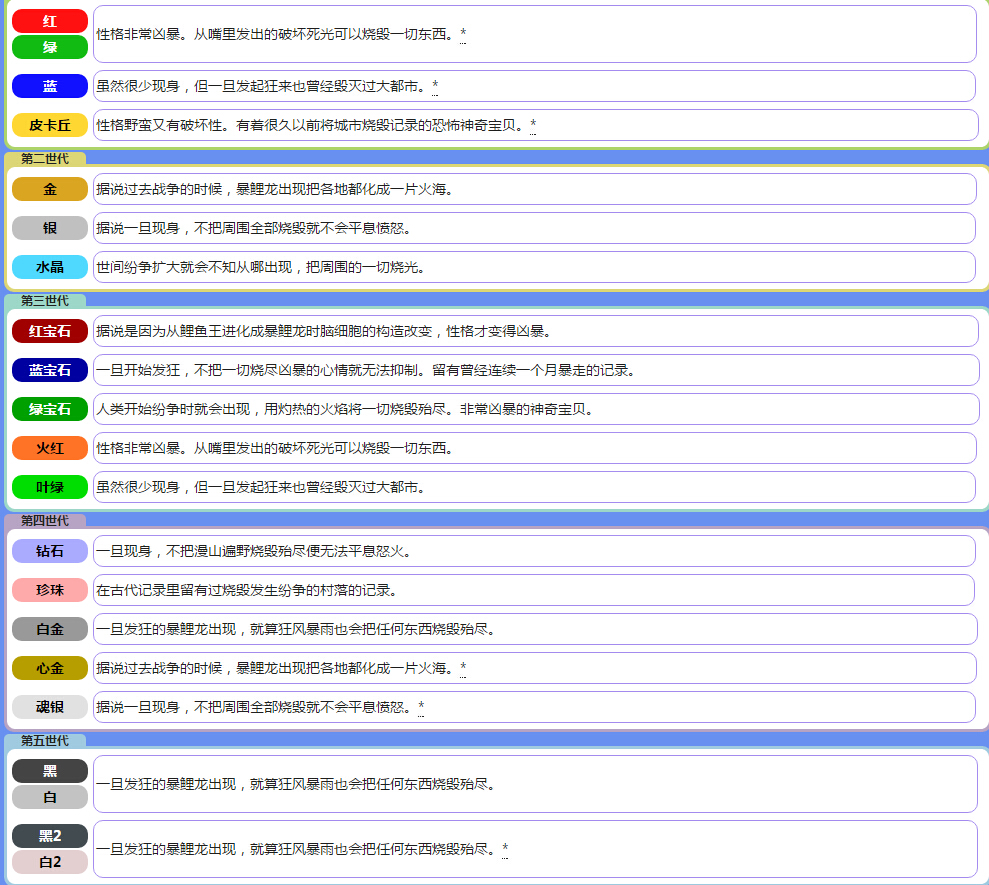The image size is (989, 885).
Task: Click the 火红 version label
Action: pos(50,448)
